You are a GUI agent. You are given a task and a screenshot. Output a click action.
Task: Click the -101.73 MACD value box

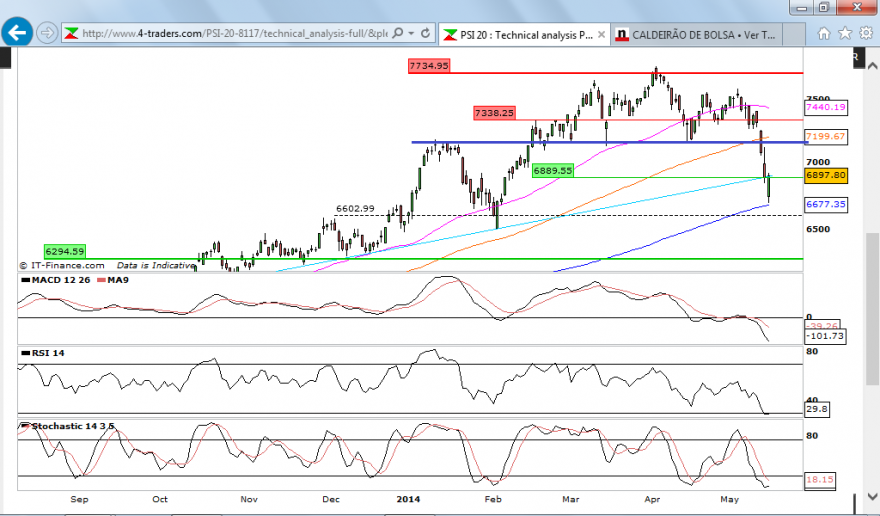826,336
